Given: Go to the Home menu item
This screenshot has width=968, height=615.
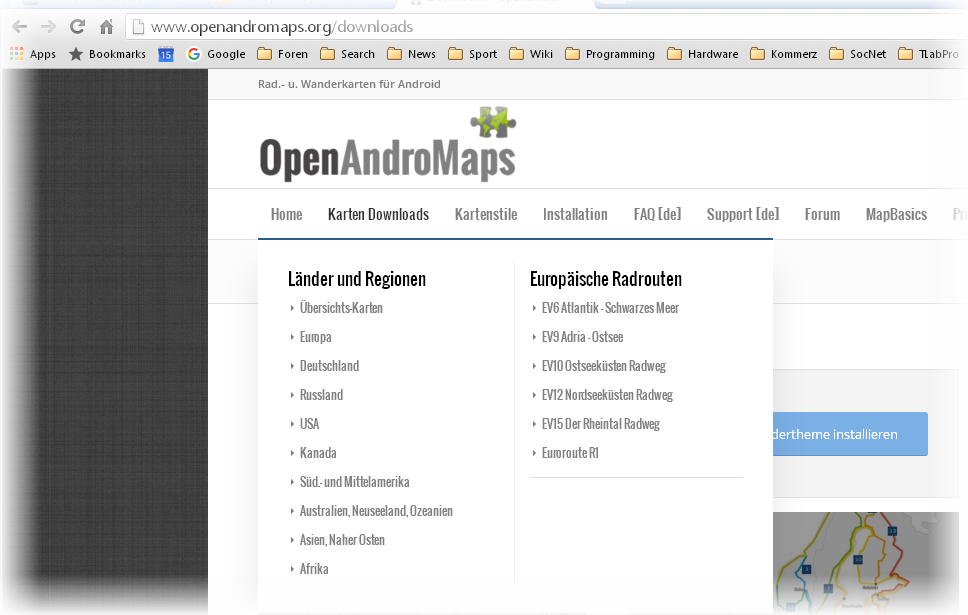Looking at the screenshot, I should coord(286,214).
